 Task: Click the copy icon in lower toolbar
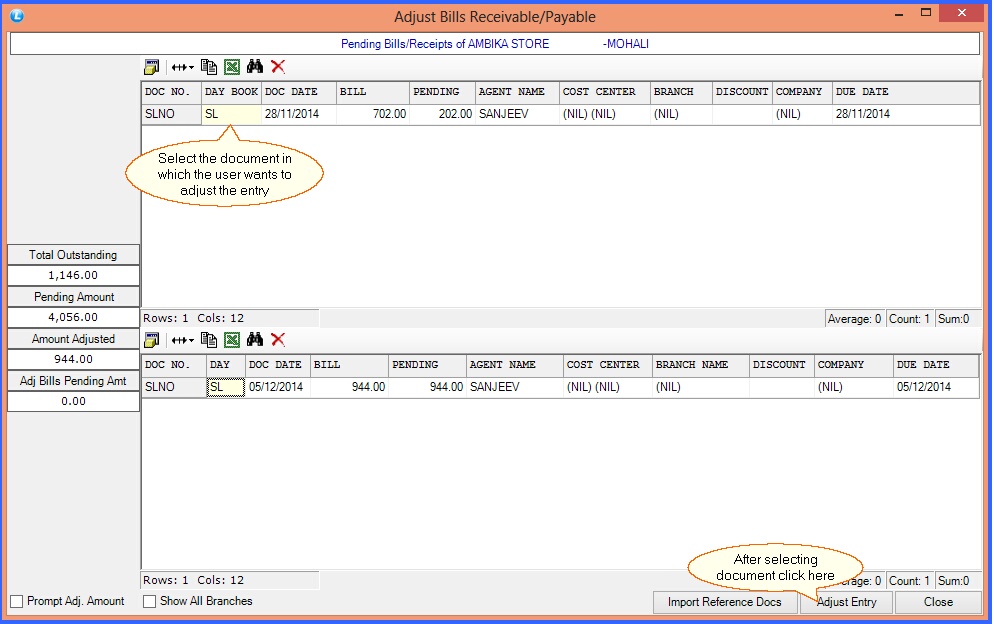(209, 340)
